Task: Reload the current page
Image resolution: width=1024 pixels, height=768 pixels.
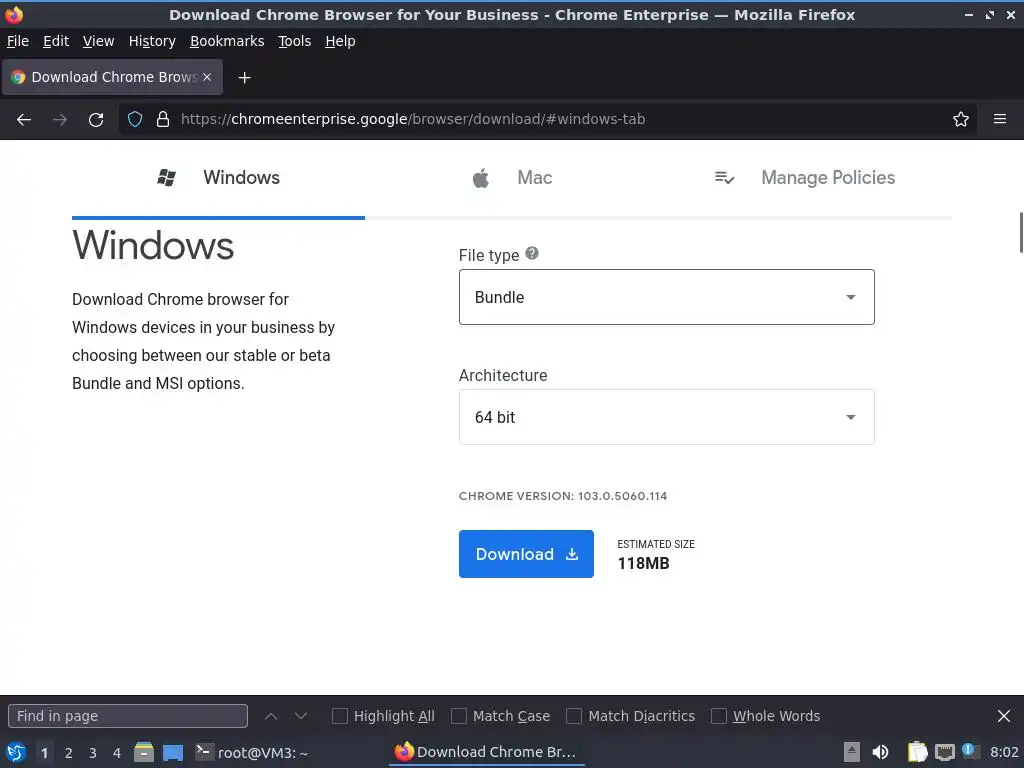Action: click(x=96, y=120)
